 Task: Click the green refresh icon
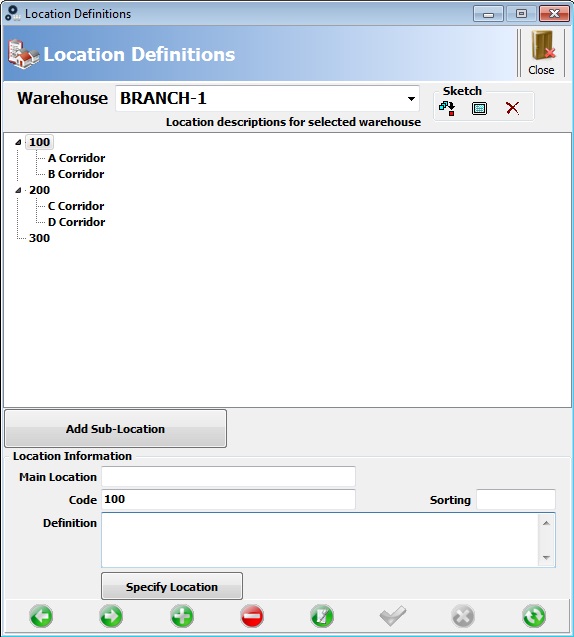[x=534, y=616]
